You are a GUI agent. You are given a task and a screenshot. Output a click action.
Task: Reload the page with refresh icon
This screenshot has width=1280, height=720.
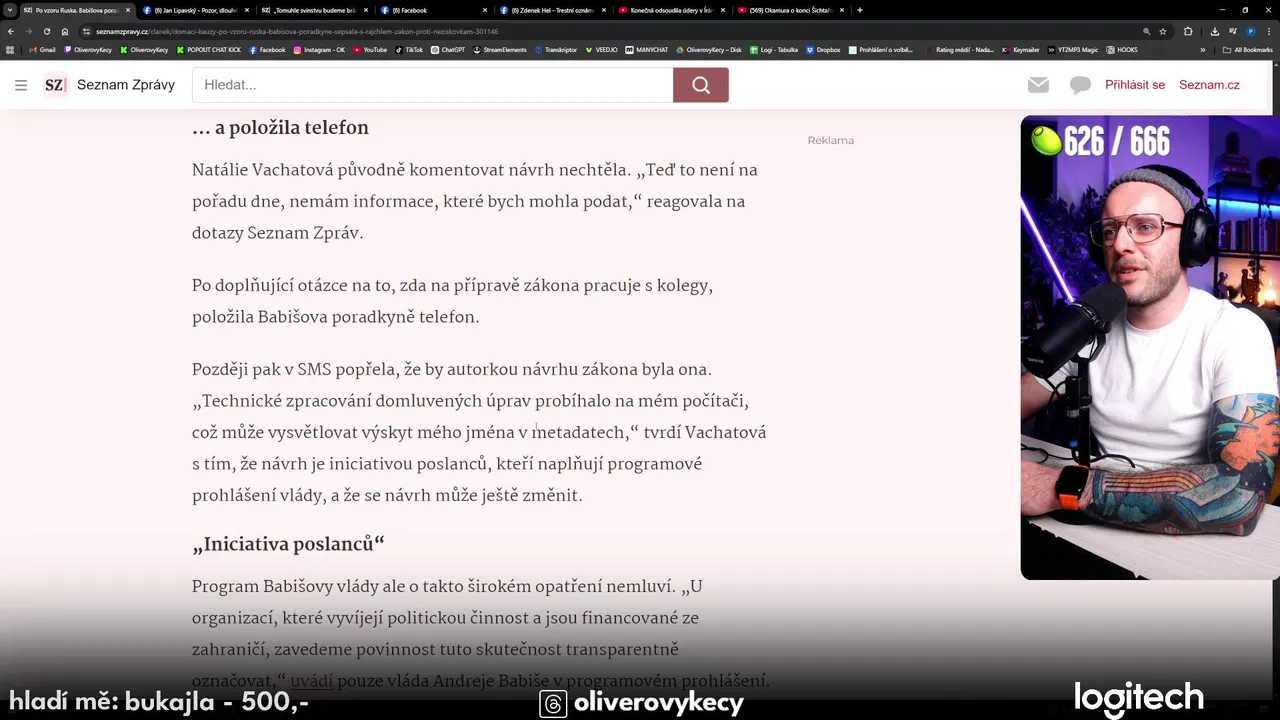point(46,31)
